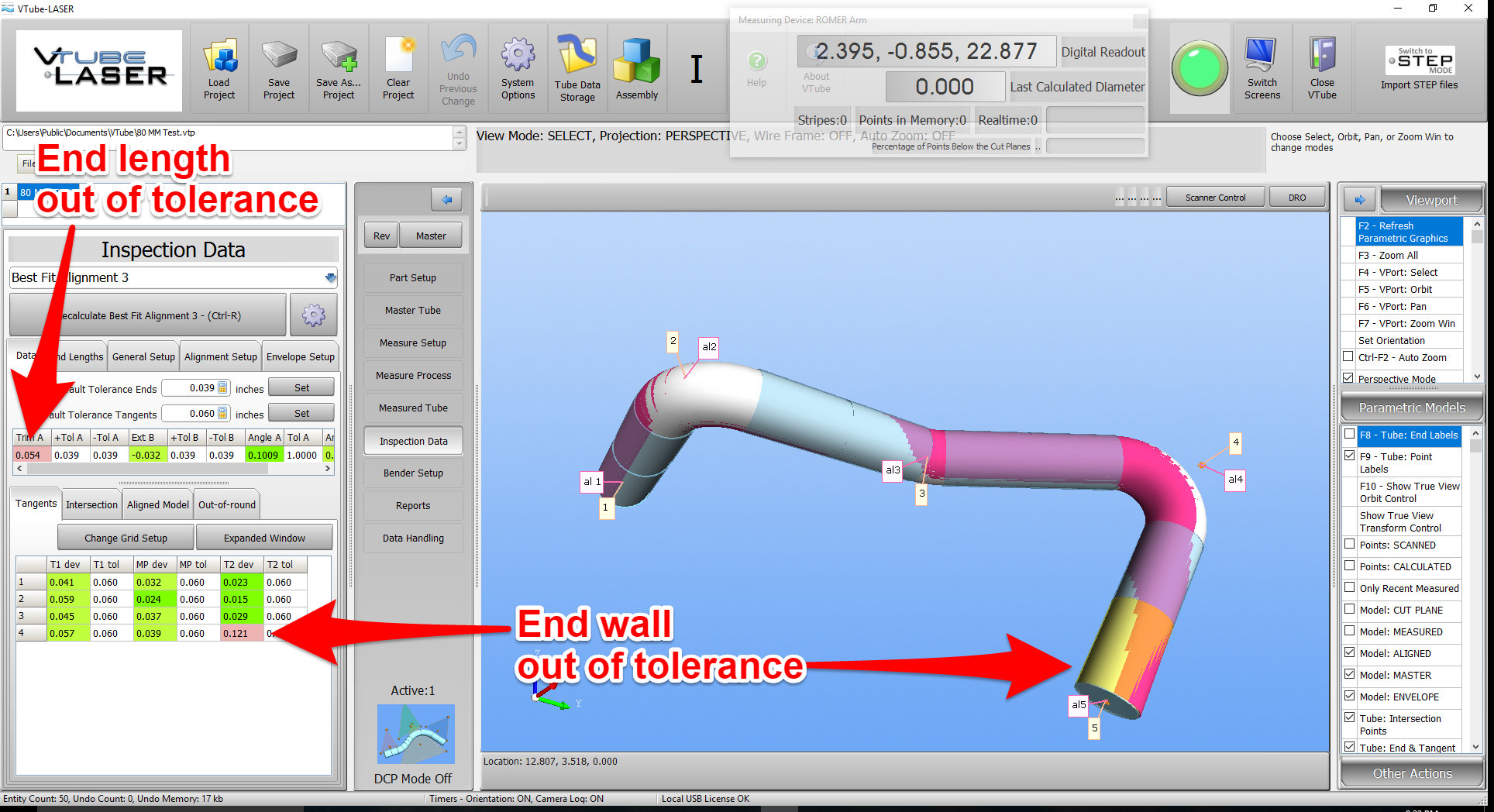This screenshot has width=1494, height=812.
Task: Open the Reports menu button
Action: [x=413, y=506]
